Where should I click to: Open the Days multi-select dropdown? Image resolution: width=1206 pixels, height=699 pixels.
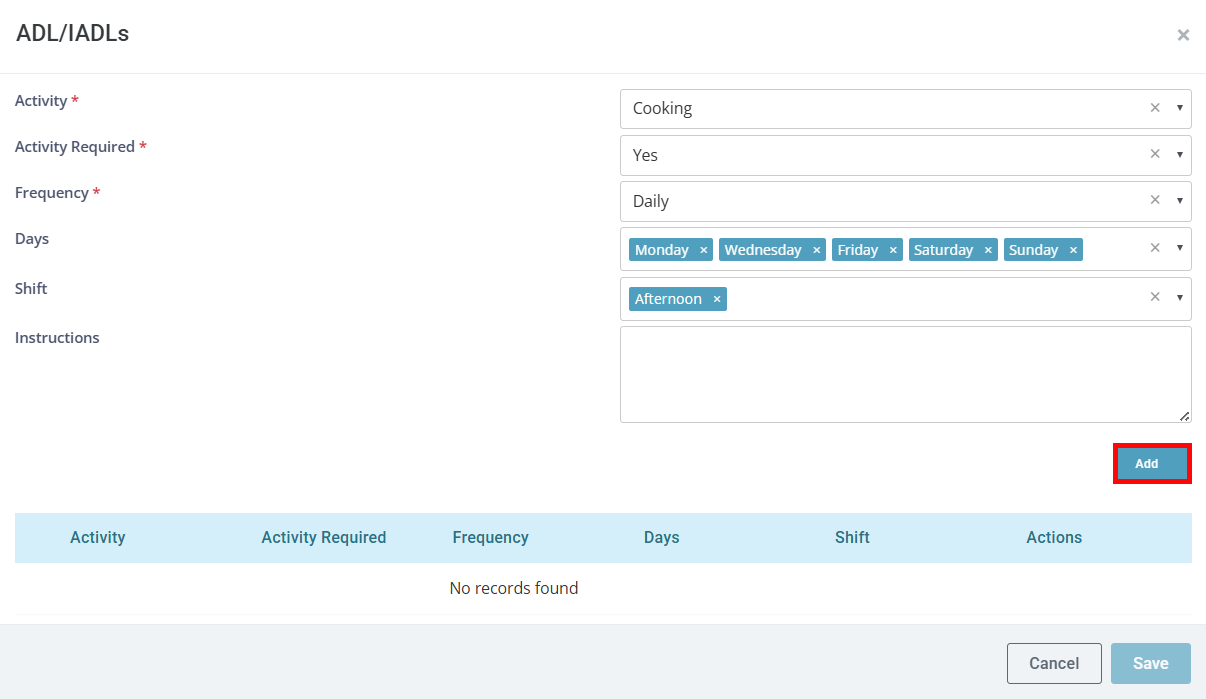[1180, 248]
